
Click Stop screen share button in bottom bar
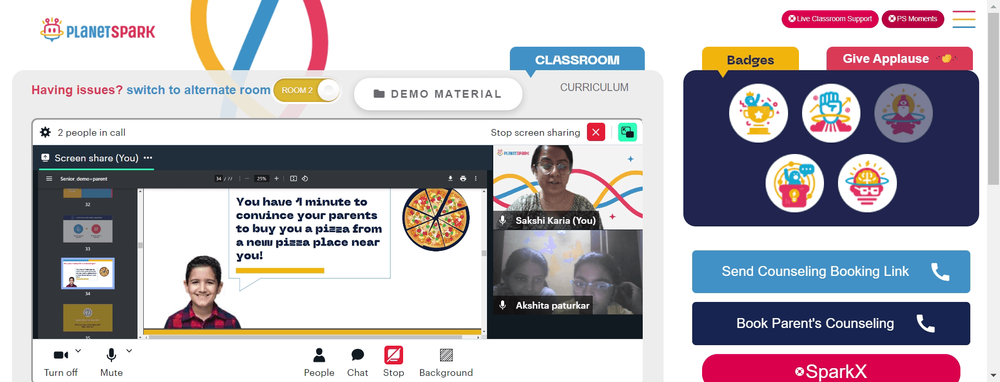pyautogui.click(x=393, y=362)
